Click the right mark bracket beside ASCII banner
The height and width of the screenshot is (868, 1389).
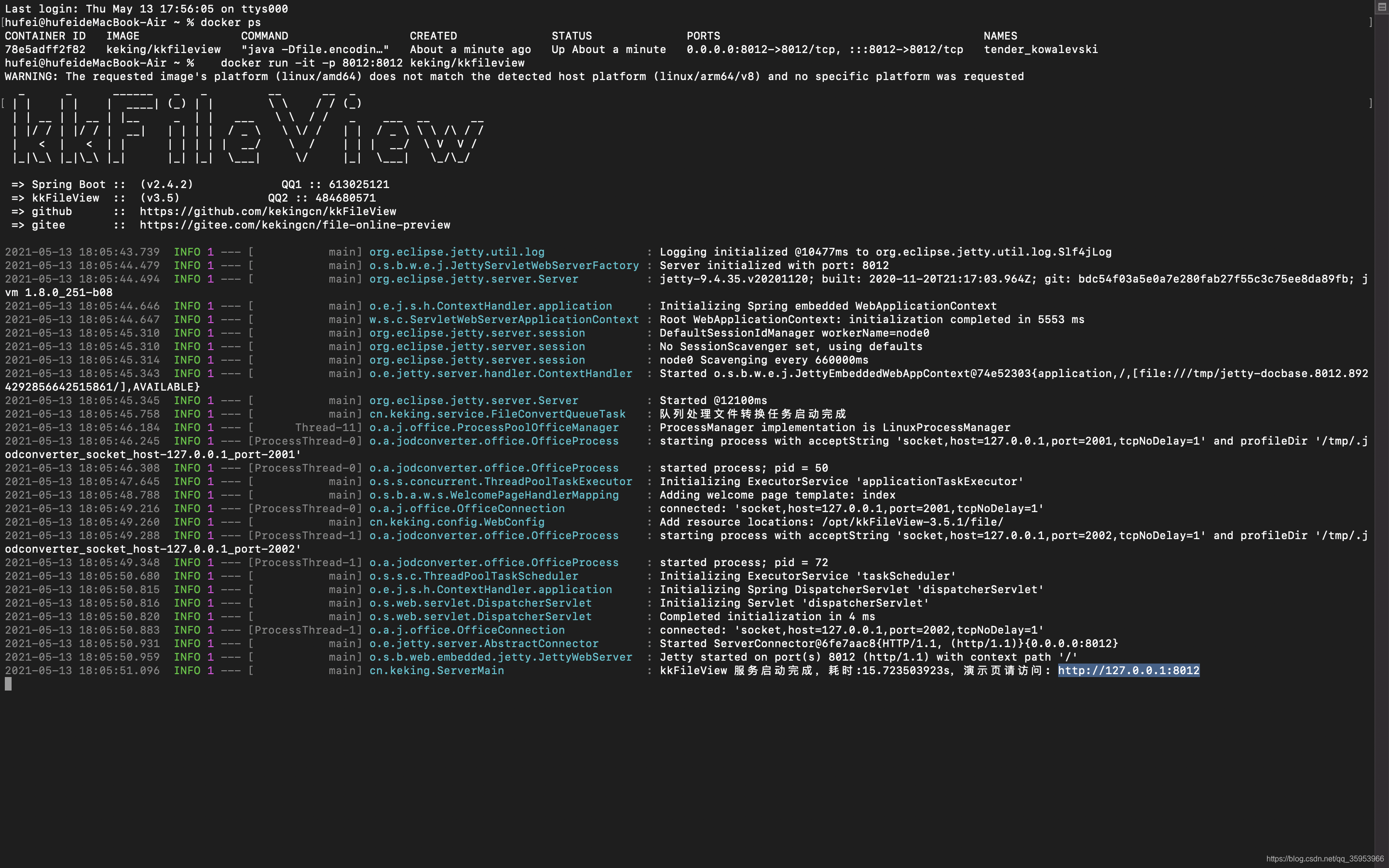[x=1371, y=103]
